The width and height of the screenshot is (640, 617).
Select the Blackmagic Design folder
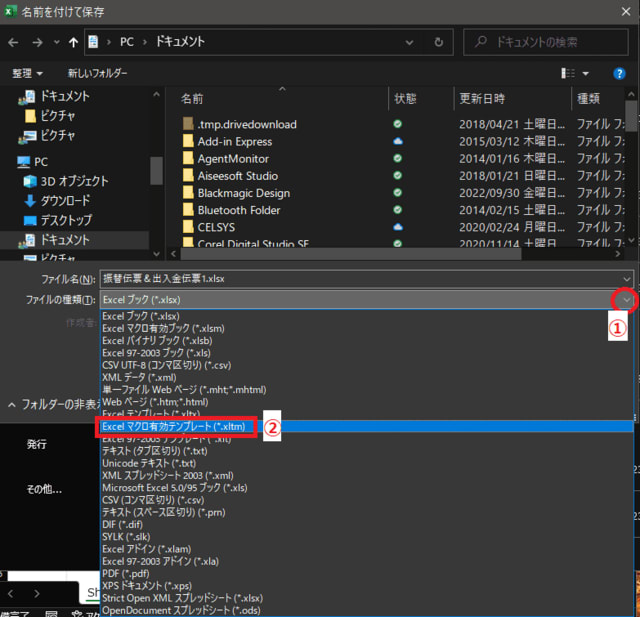click(243, 193)
